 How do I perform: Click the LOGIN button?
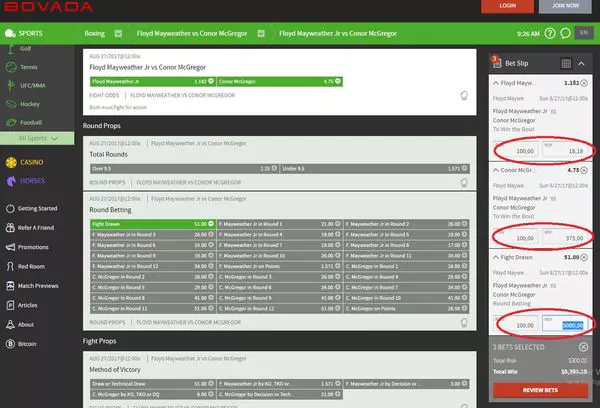pyautogui.click(x=507, y=6)
